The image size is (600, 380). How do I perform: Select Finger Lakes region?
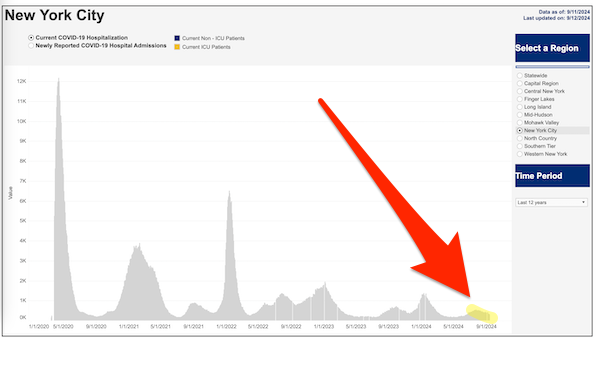520,99
